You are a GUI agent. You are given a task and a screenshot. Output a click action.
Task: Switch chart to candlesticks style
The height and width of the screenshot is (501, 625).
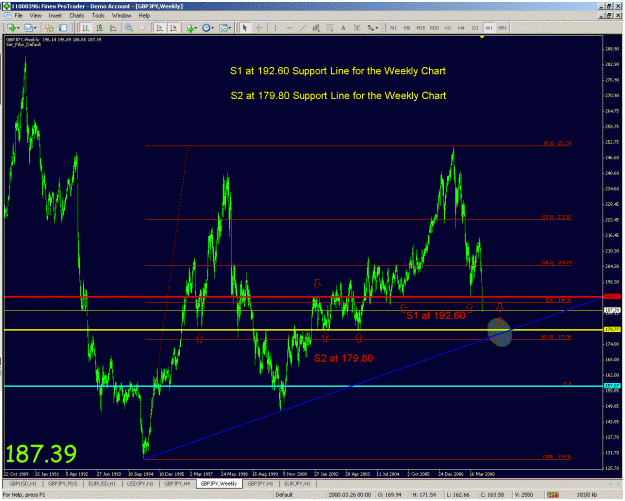[x=99, y=28]
